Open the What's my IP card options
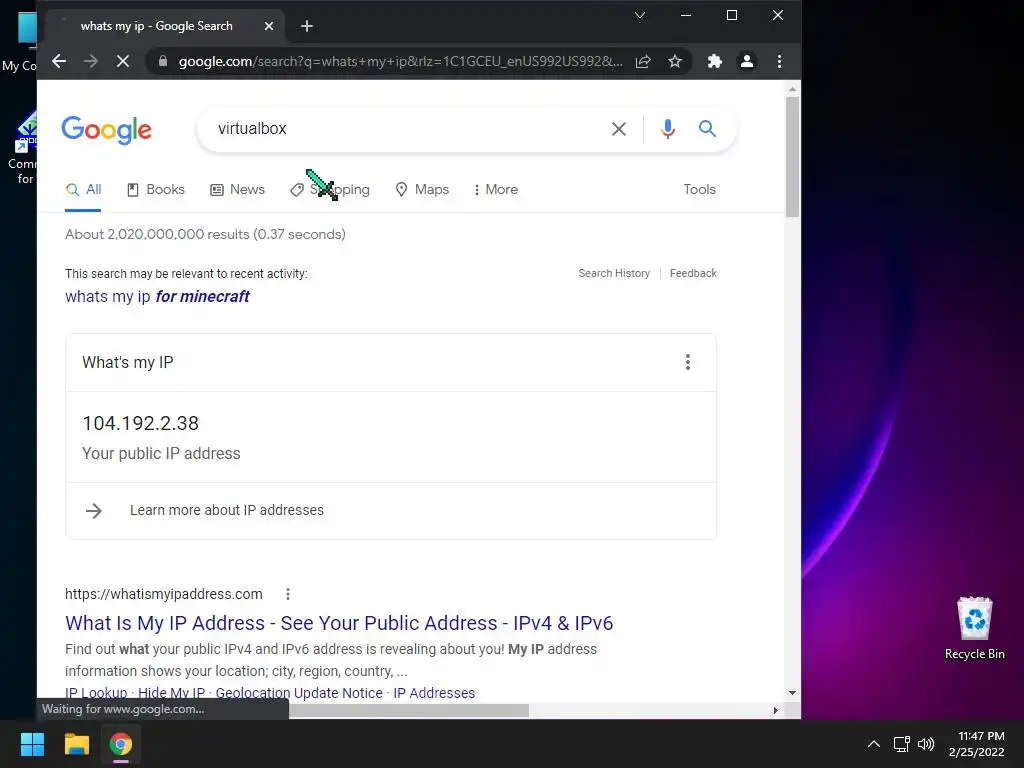 [688, 362]
